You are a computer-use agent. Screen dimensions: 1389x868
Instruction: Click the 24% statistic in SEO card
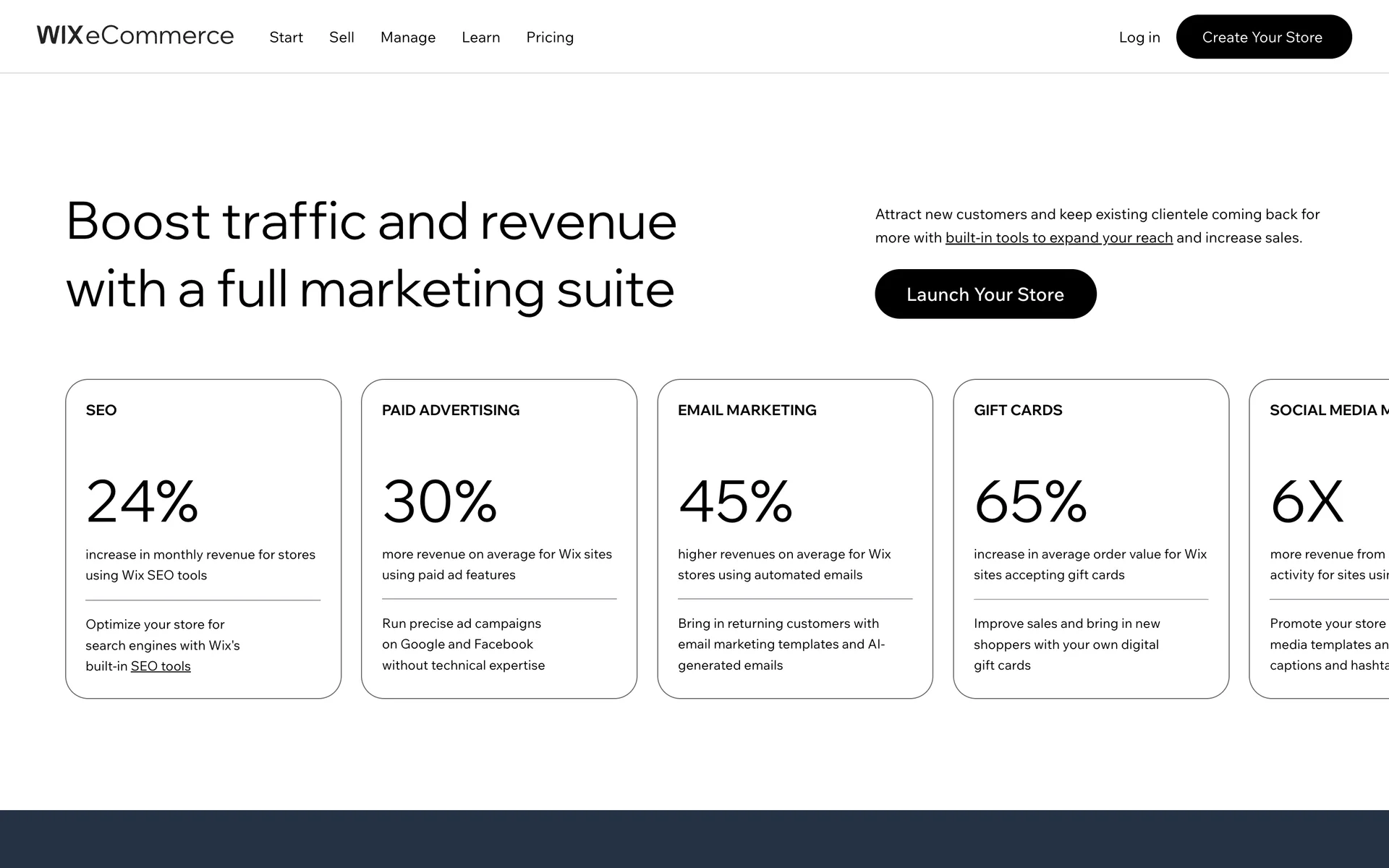coord(142,501)
